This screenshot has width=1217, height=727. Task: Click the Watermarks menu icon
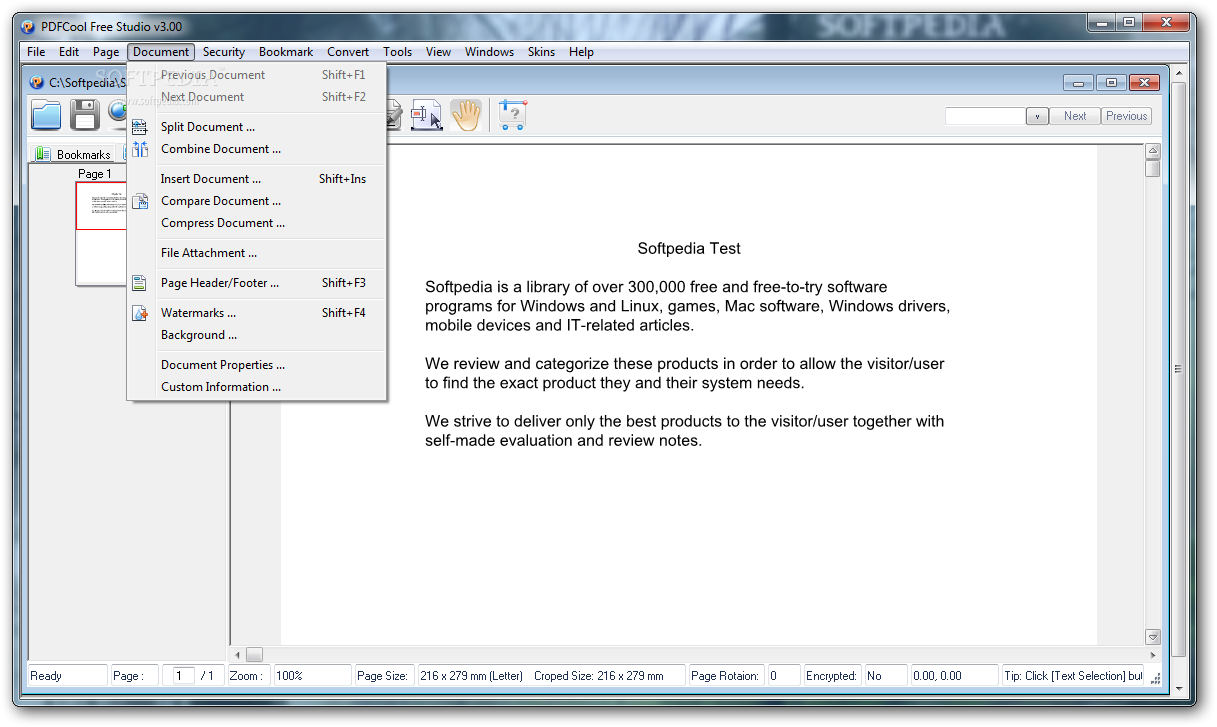click(x=140, y=313)
